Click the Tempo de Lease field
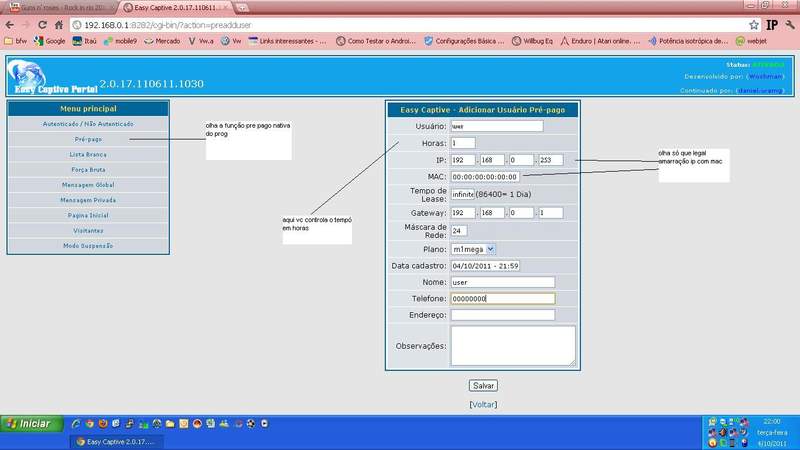Screen dimensions: 800x450 (463, 194)
